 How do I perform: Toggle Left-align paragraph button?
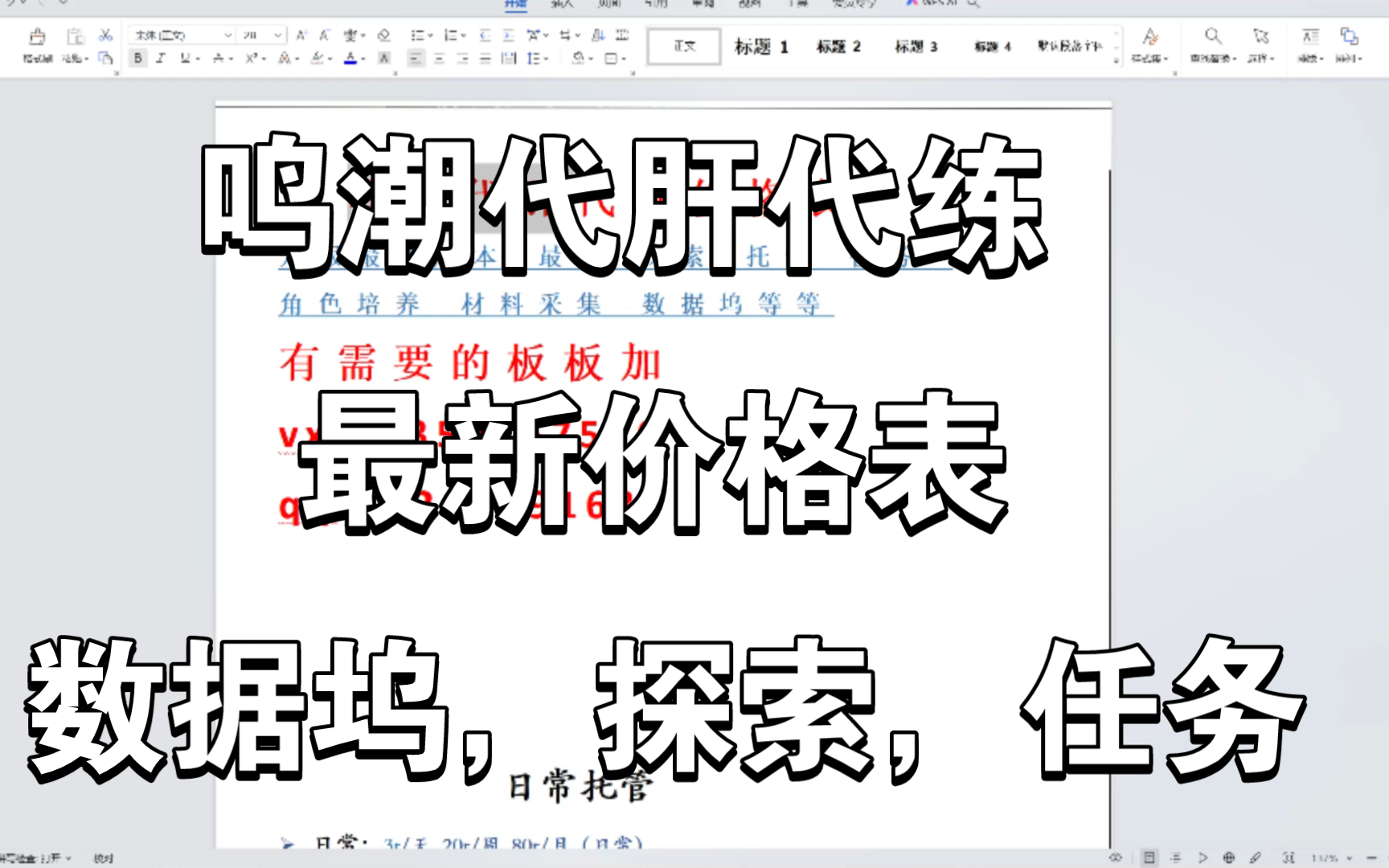point(416,59)
